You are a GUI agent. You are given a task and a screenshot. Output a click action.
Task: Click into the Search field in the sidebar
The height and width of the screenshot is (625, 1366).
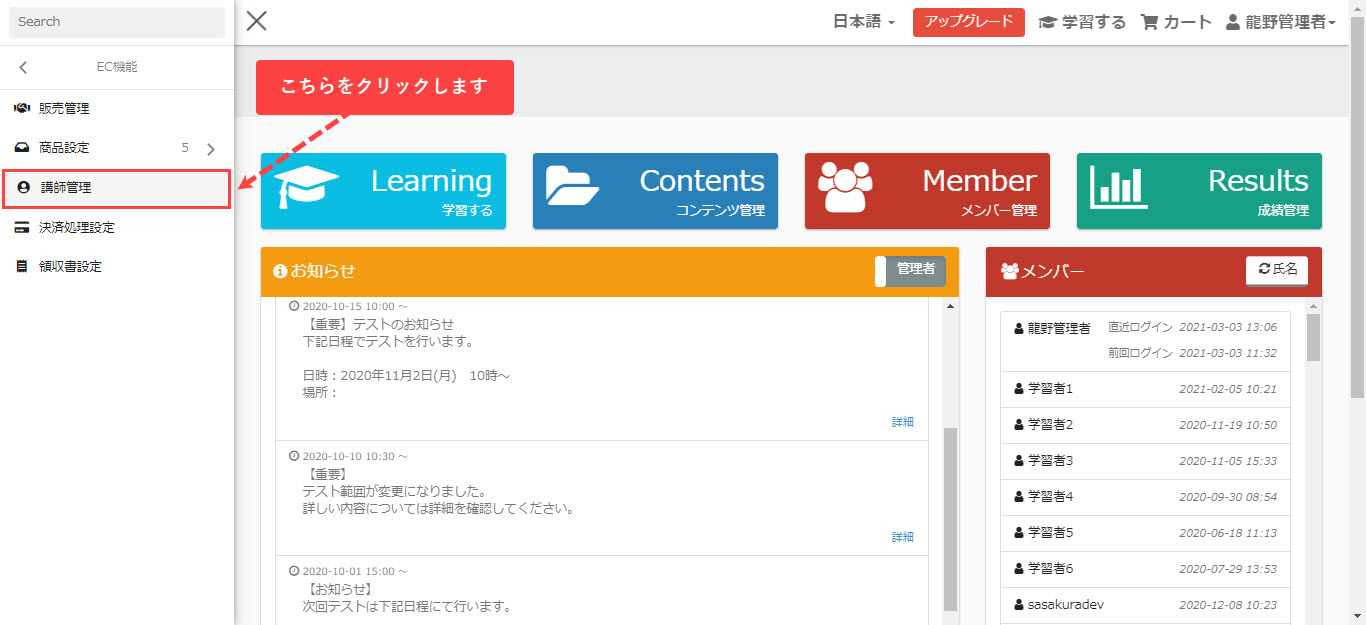117,22
